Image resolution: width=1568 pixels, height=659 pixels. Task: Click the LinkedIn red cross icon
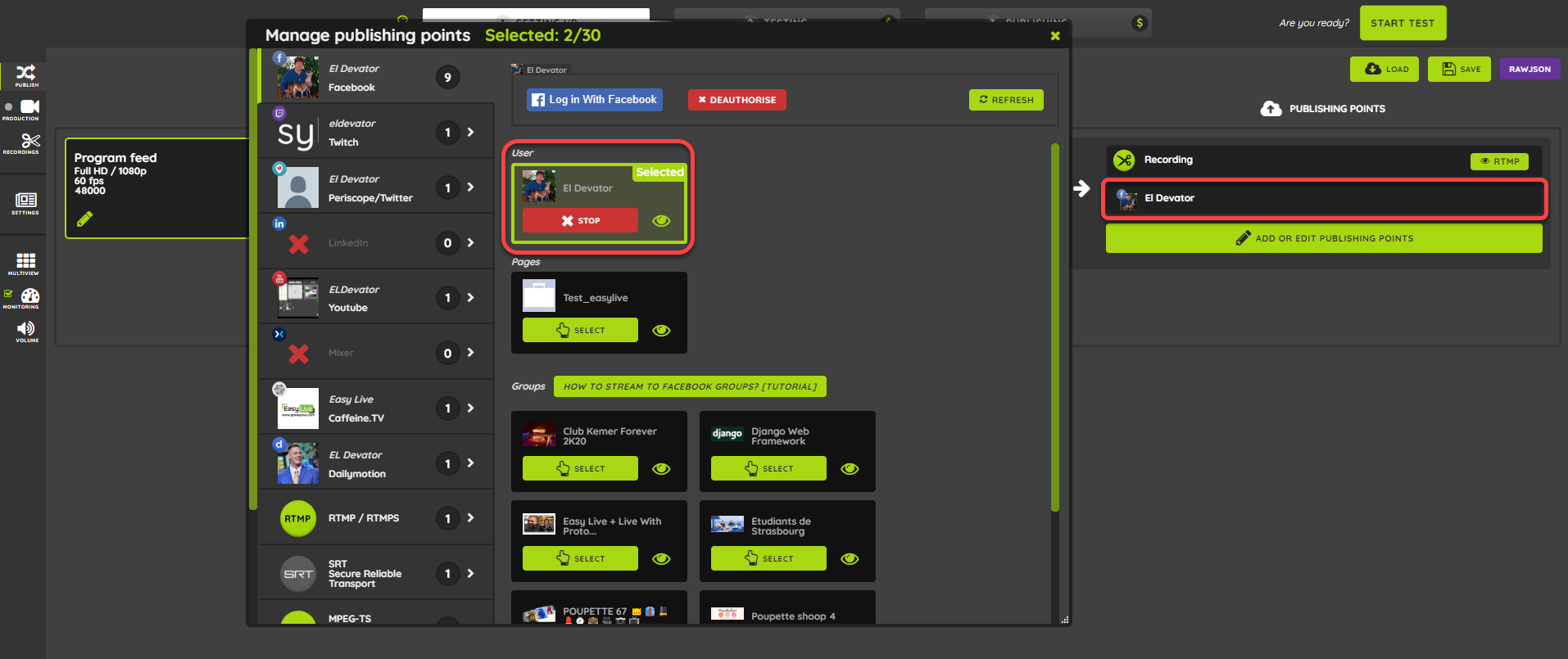point(299,244)
